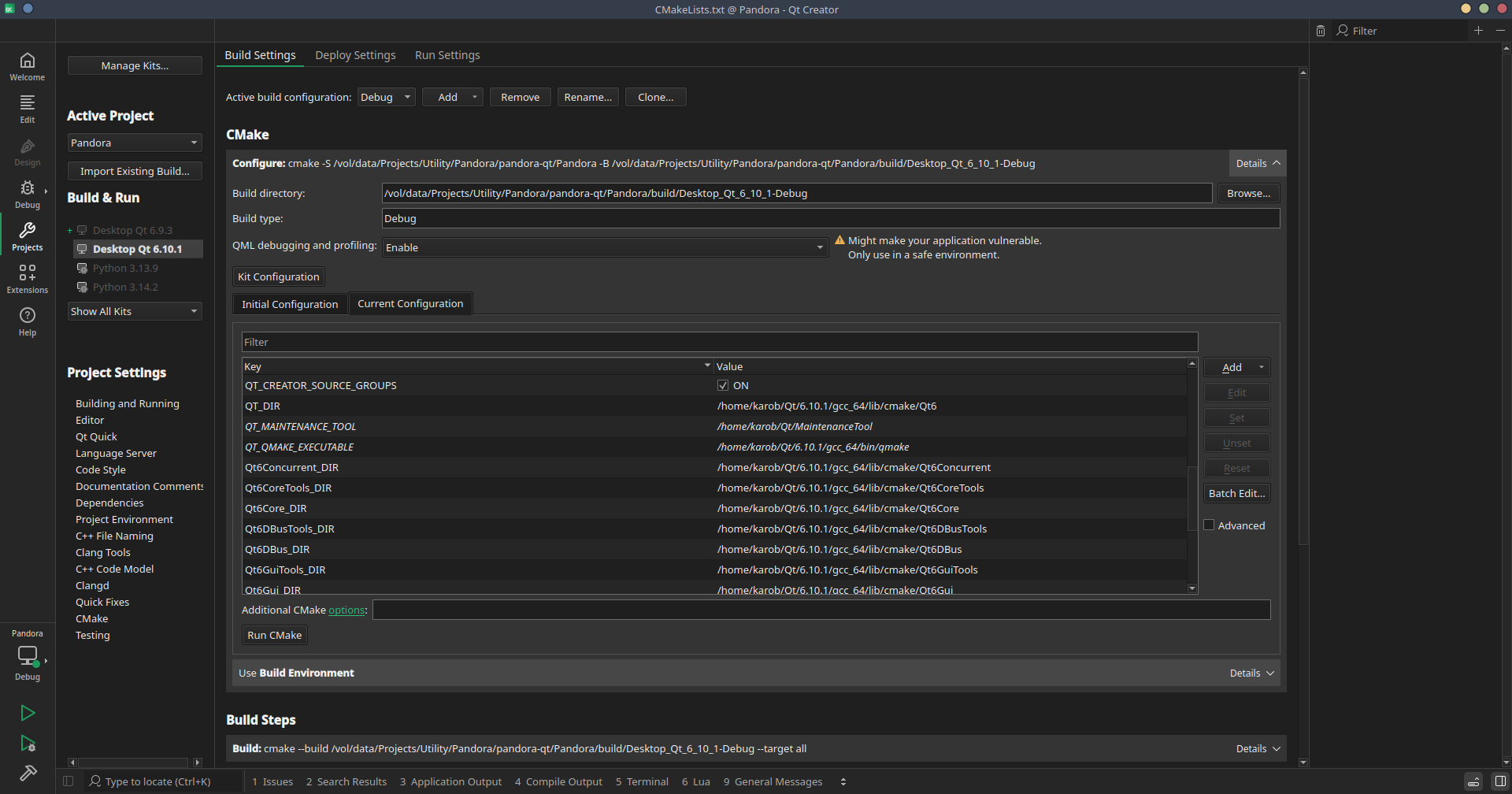Click the CMake variables Filter field
This screenshot has width=1512, height=794.
click(x=719, y=343)
